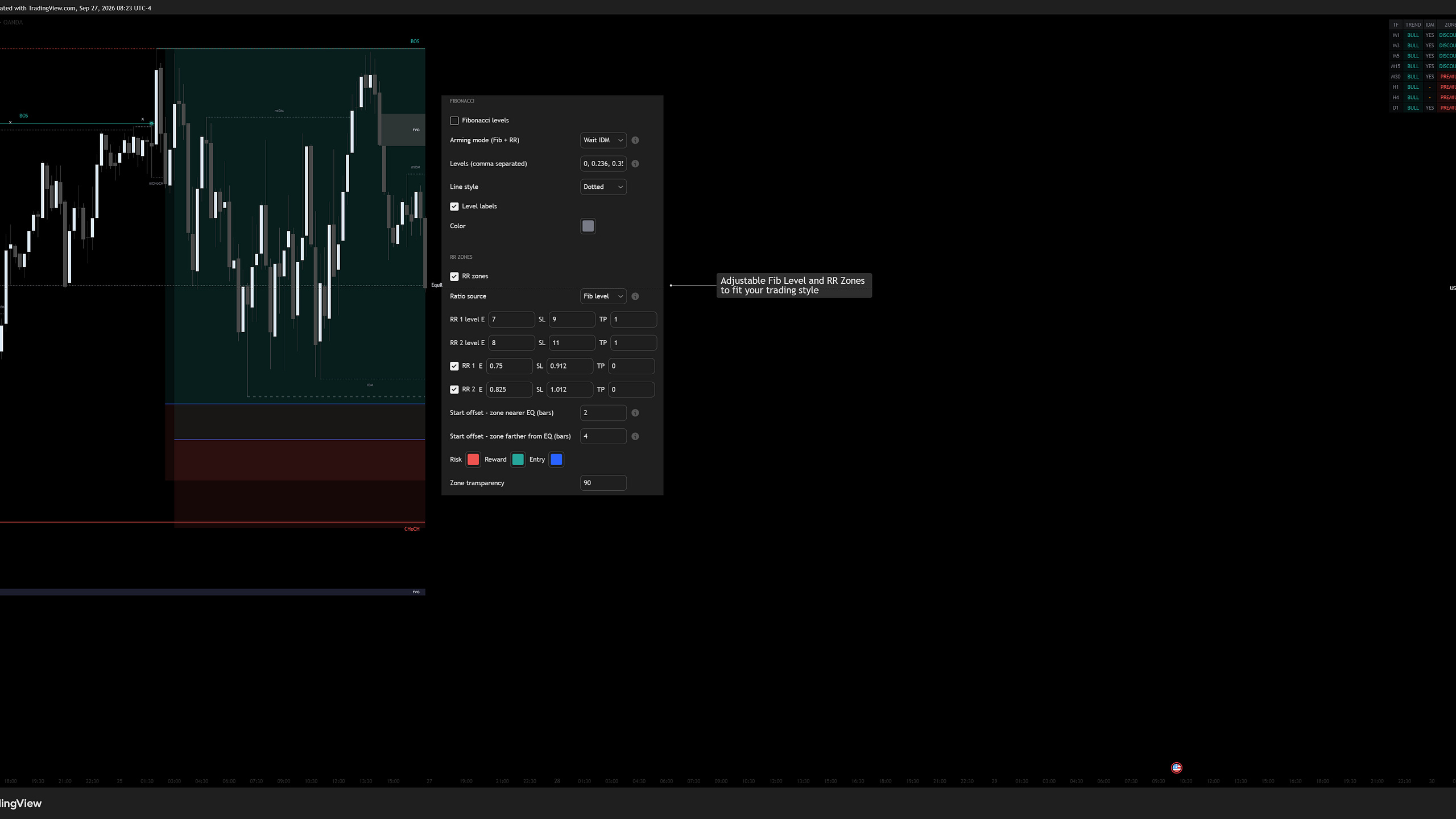Viewport: 1456px width, 819px height.
Task: Click info icon beside Levels comma separated
Action: (x=635, y=164)
